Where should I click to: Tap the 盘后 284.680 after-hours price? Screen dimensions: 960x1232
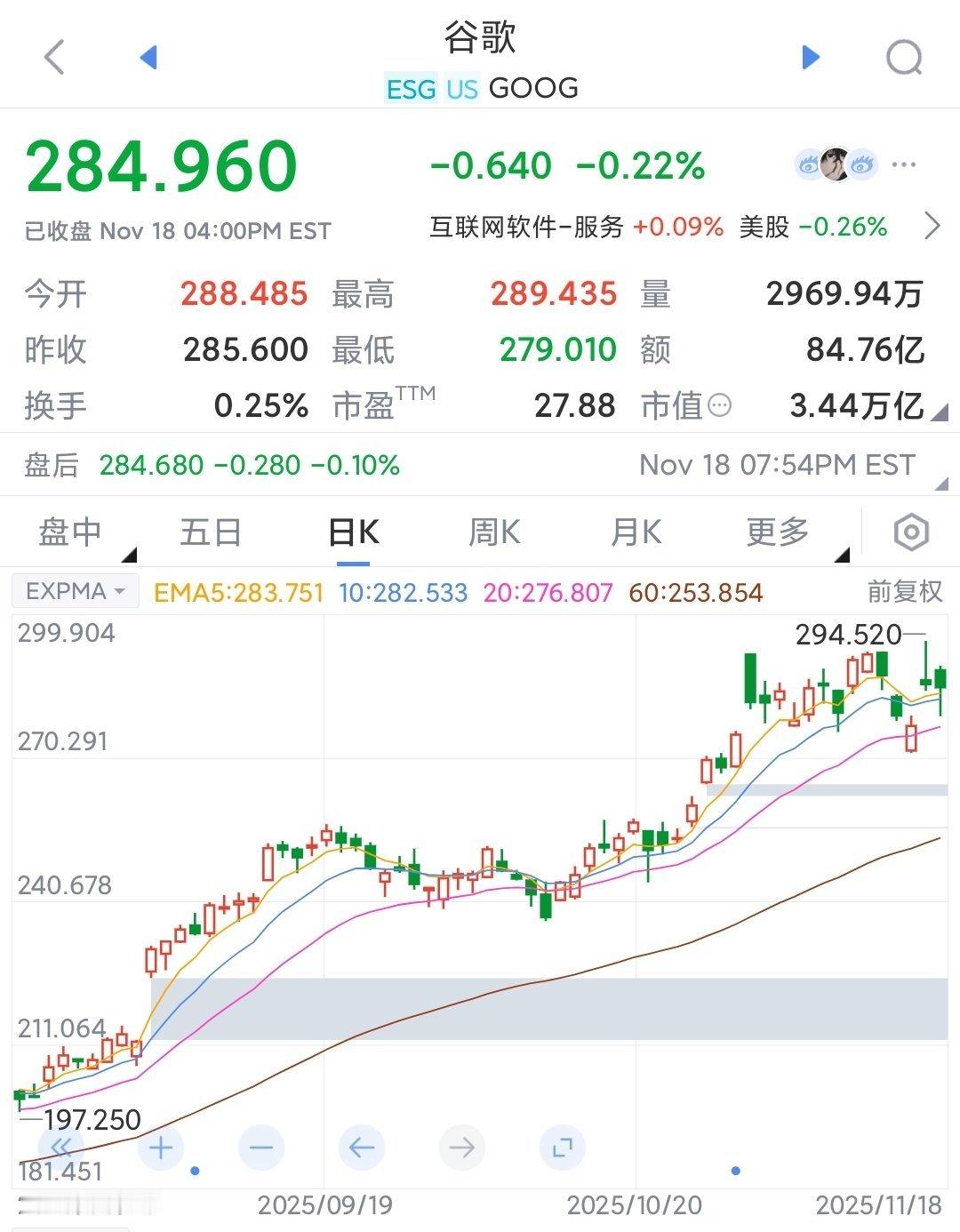coord(151,465)
